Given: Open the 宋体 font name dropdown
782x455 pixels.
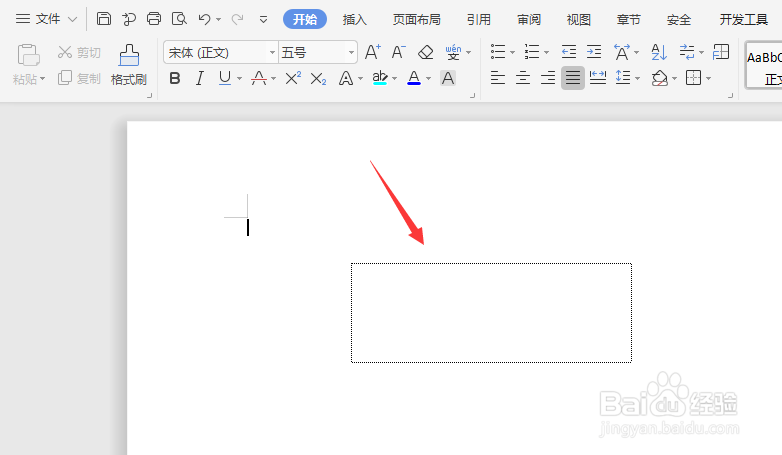Looking at the screenshot, I should pos(272,52).
